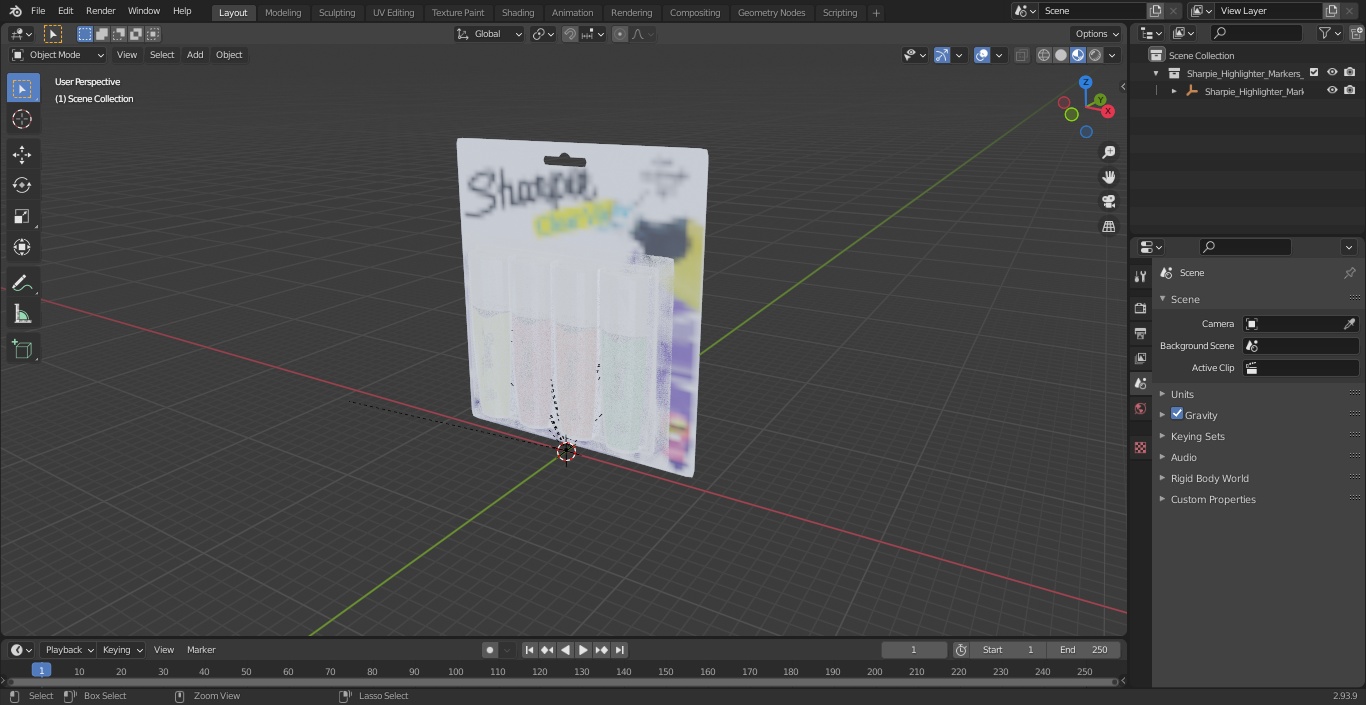Open the World properties tab

click(1140, 409)
